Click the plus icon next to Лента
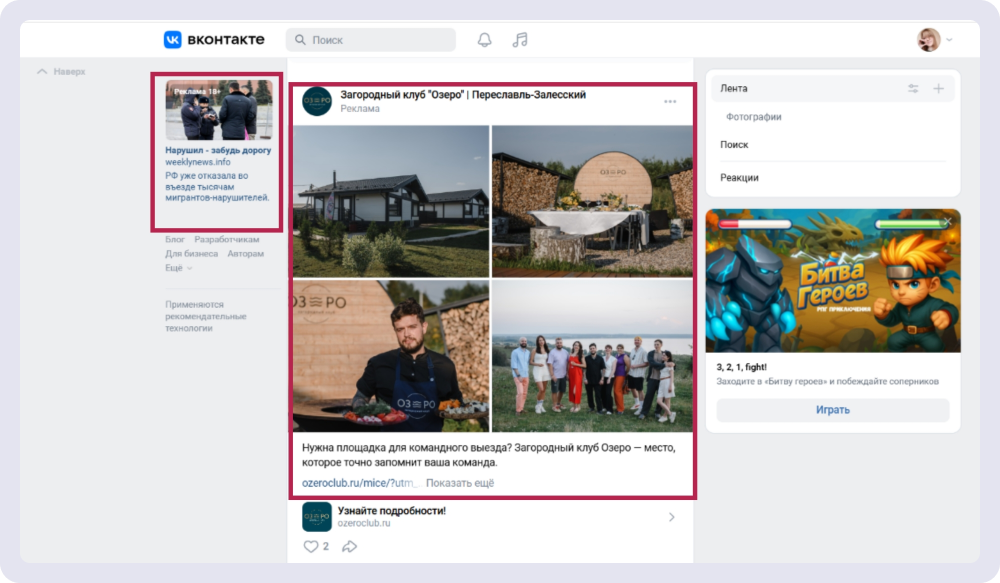The width and height of the screenshot is (1000, 583). point(938,89)
